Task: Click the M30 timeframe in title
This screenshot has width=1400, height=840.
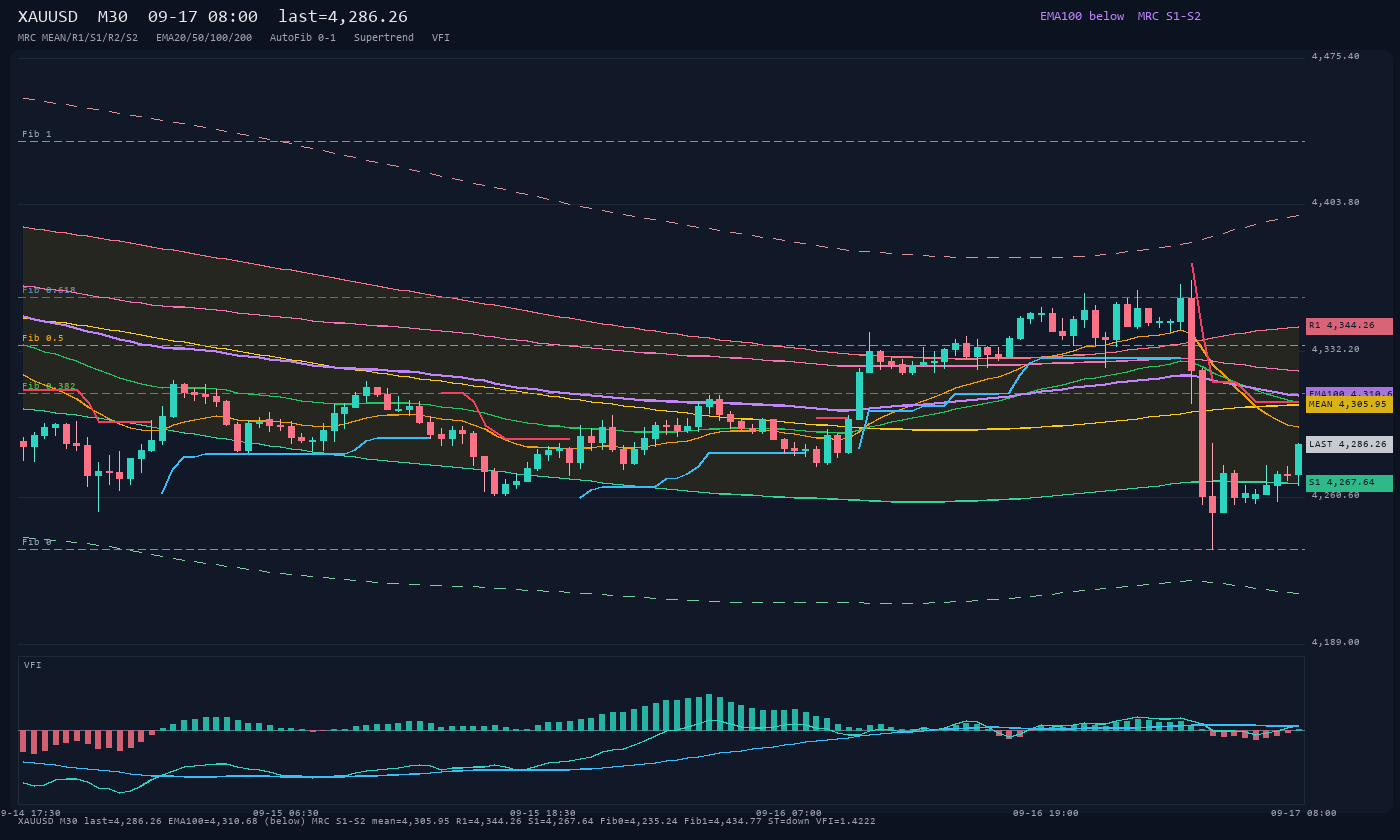Action: (x=112, y=17)
